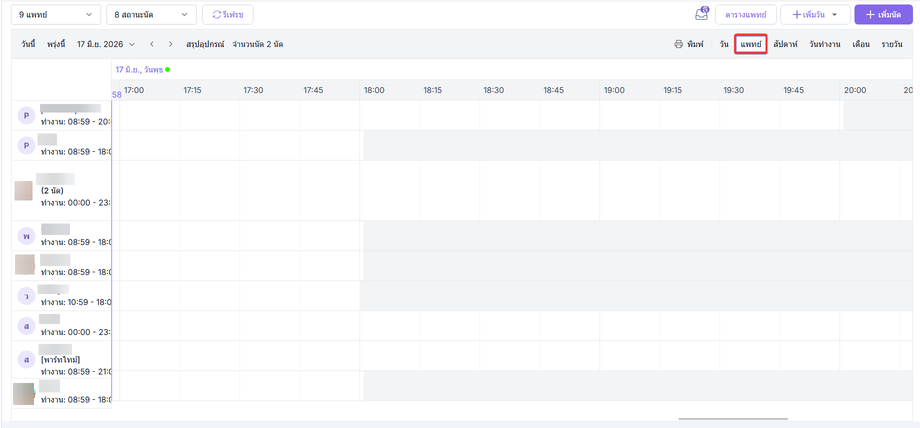
Task: Click the รีเฟรช refresh button label
Action: pyautogui.click(x=233, y=15)
